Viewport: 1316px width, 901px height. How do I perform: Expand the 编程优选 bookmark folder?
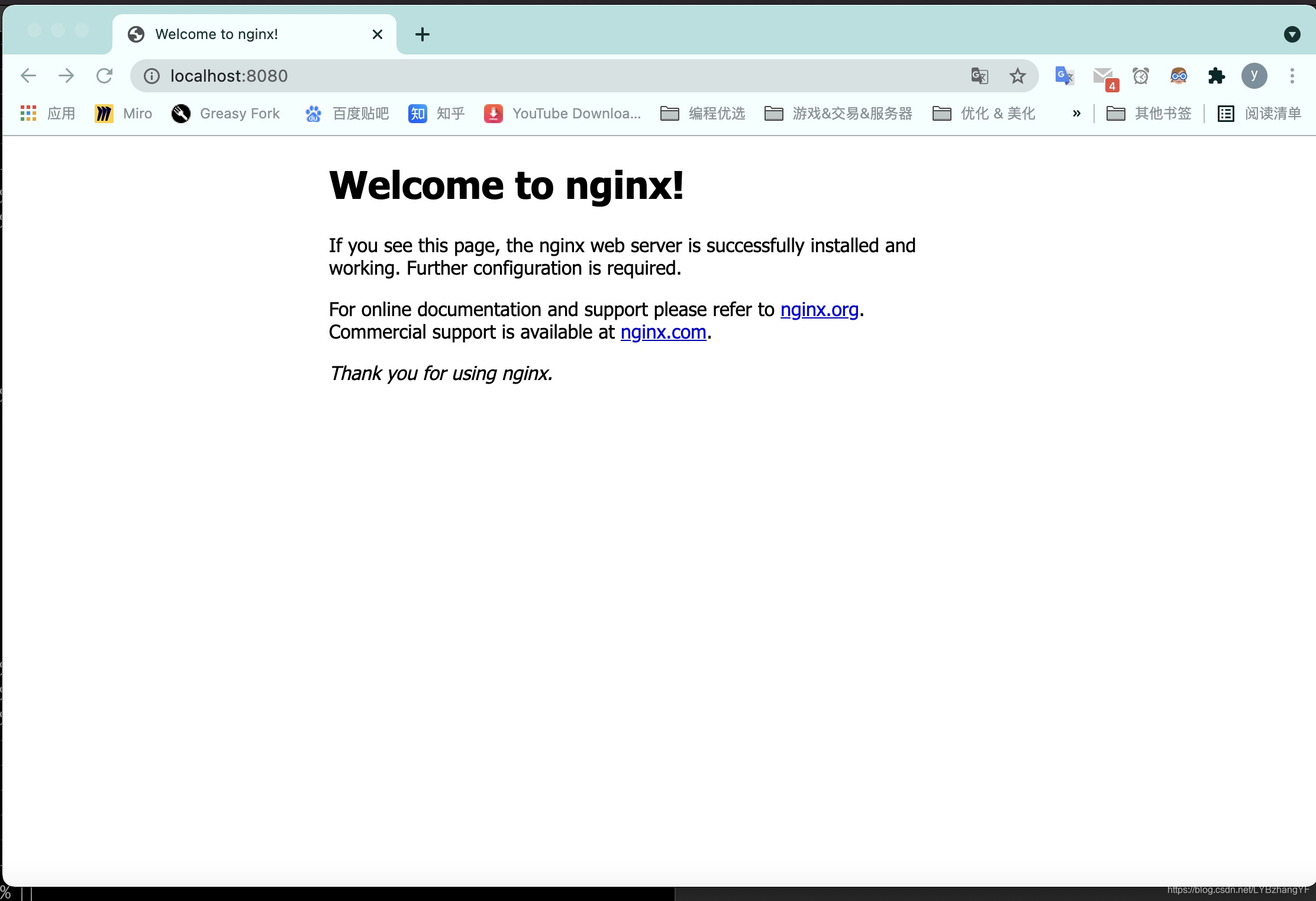703,113
